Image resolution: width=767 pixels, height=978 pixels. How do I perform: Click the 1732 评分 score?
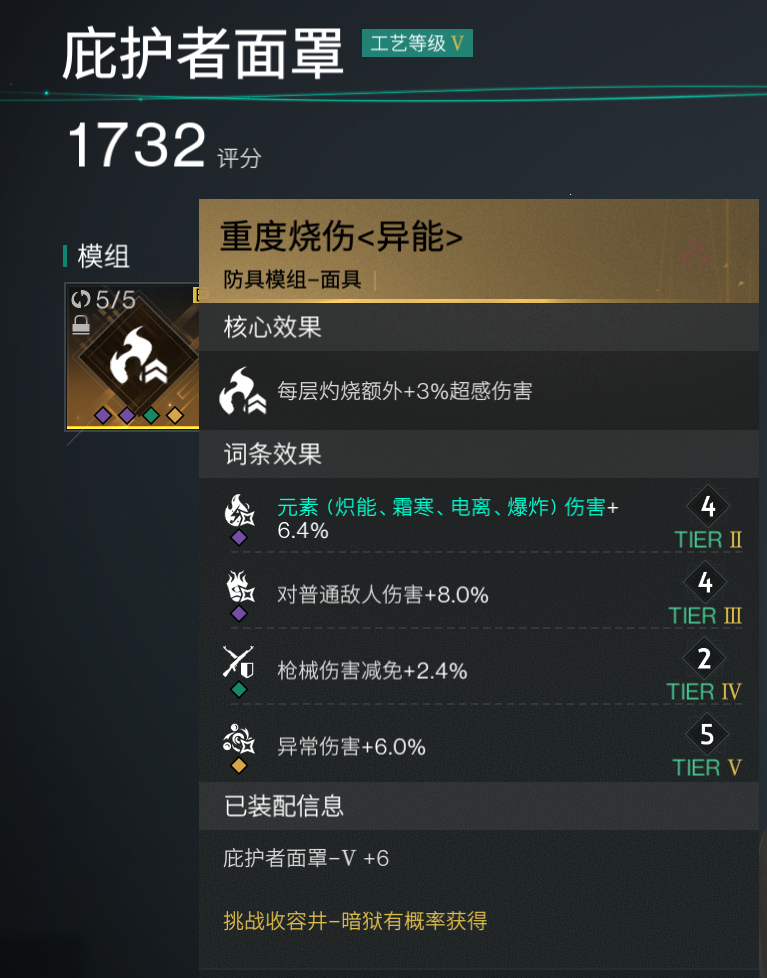(x=165, y=145)
